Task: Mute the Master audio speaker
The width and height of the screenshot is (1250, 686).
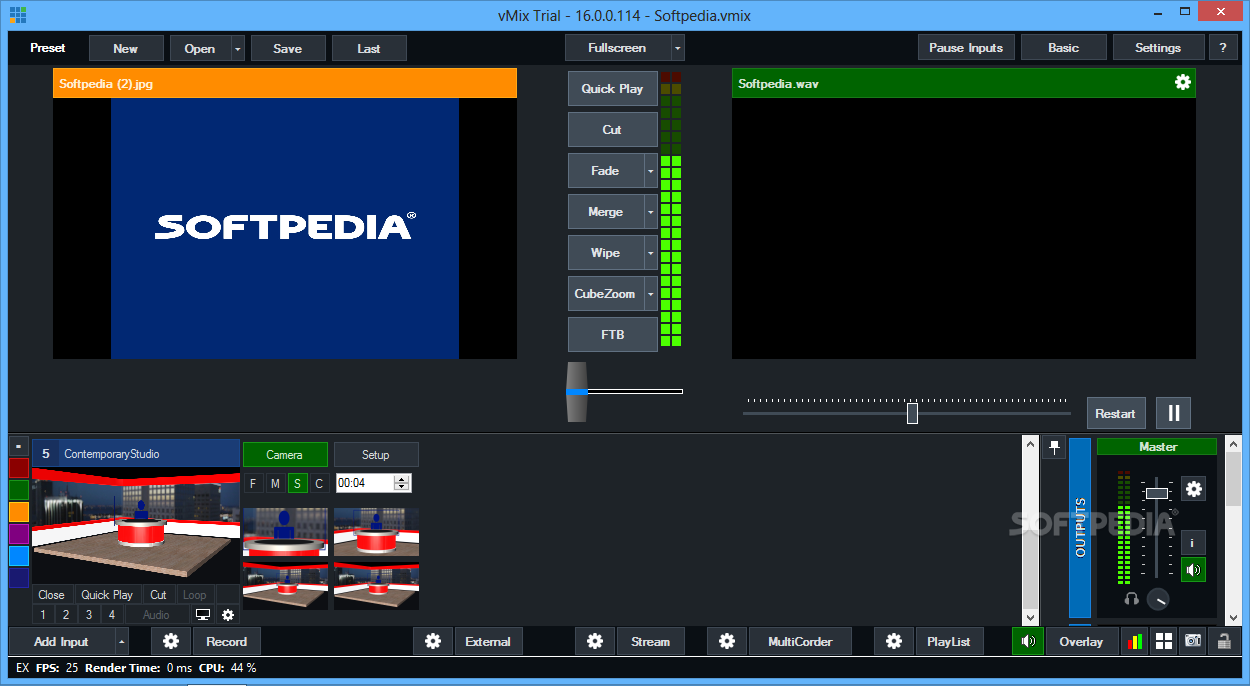Action: 1194,570
